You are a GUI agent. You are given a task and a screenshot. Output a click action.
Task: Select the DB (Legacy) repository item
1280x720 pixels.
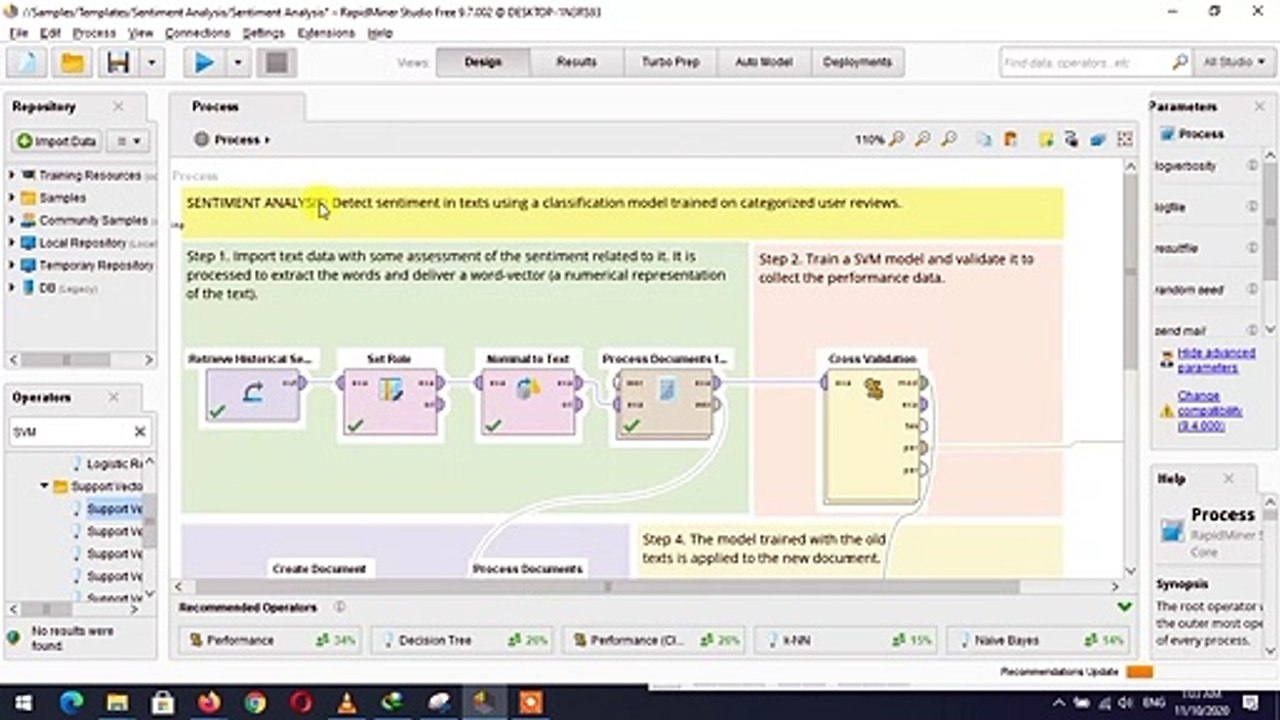[60, 288]
